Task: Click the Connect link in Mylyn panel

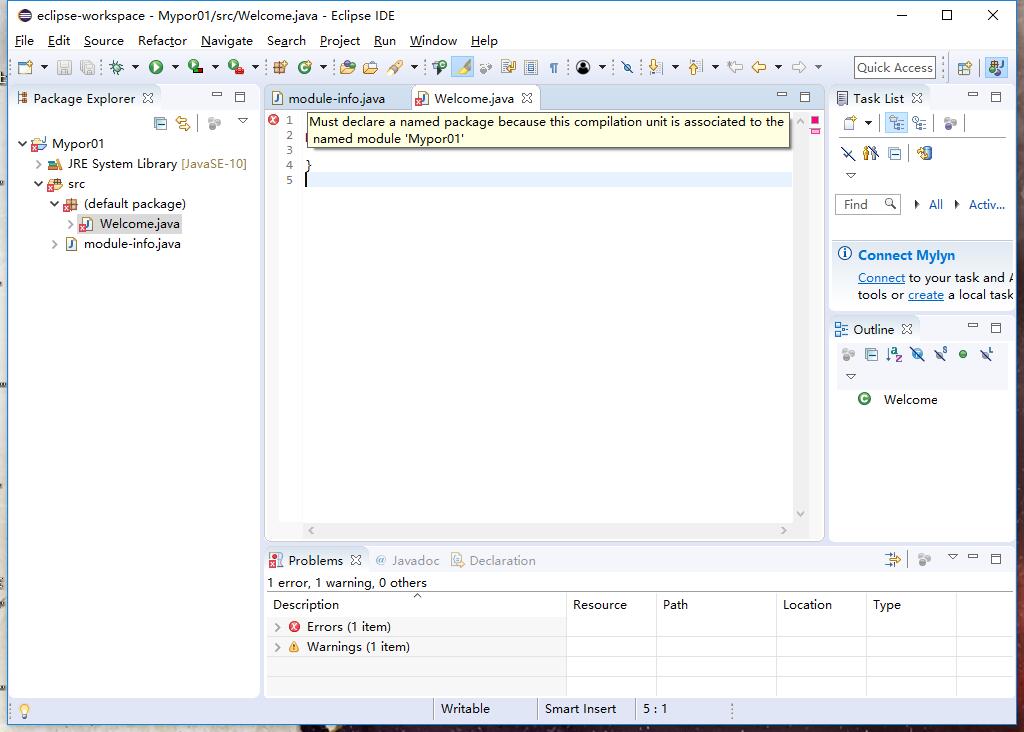Action: [x=881, y=278]
